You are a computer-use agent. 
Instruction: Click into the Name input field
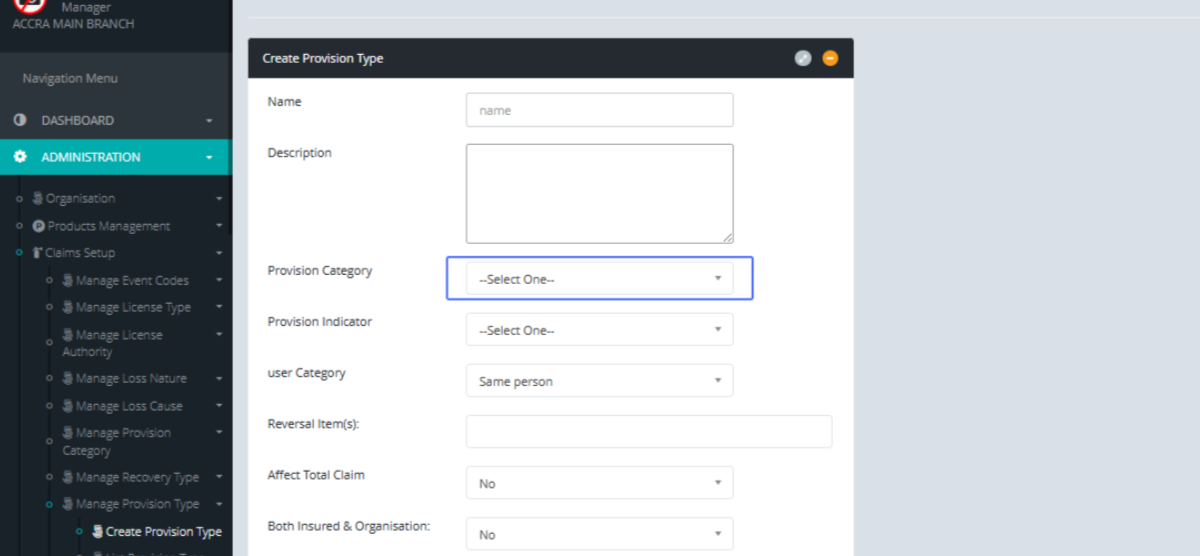coord(599,110)
